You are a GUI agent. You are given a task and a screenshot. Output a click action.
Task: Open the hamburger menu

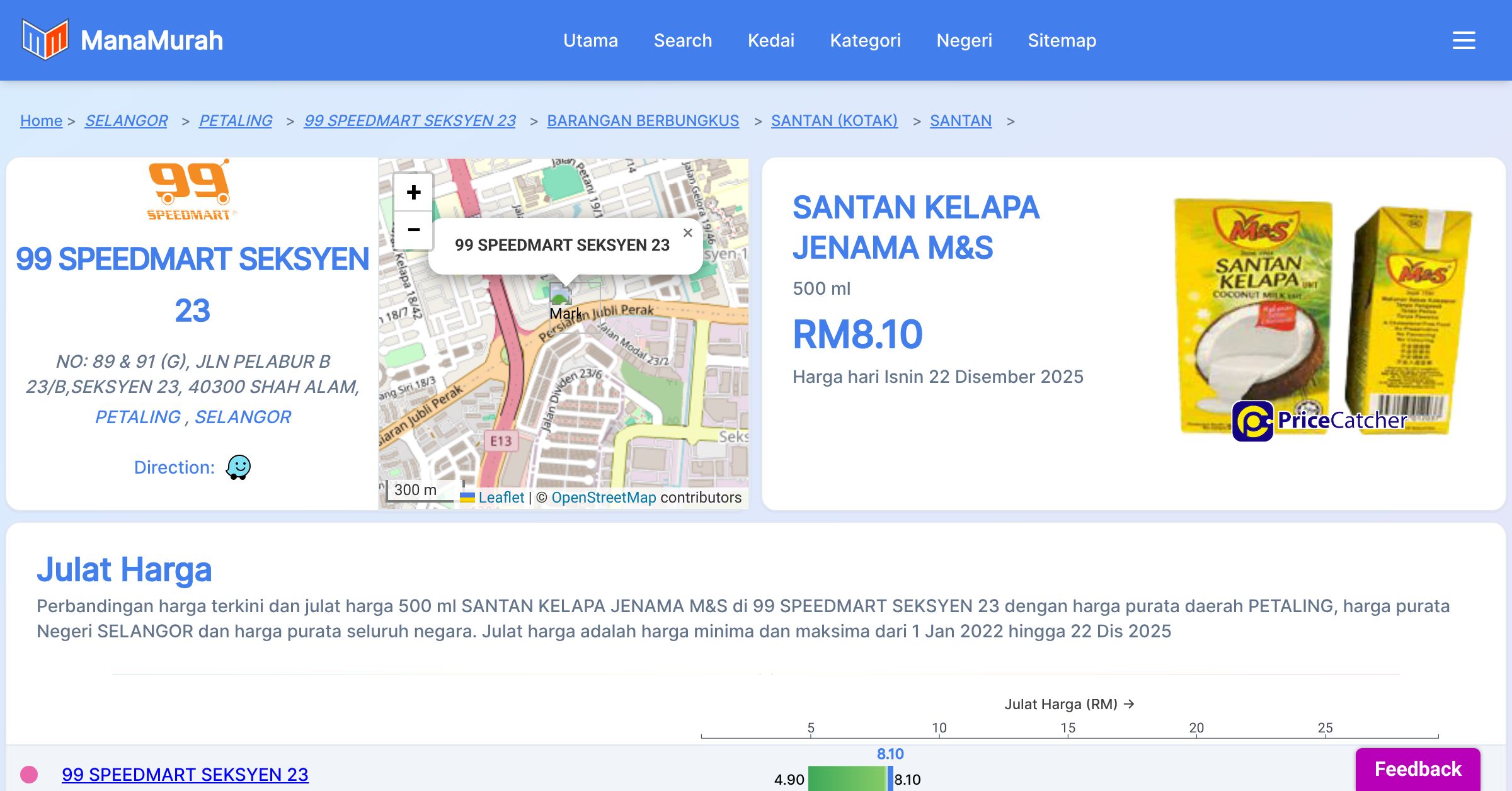pos(1463,40)
